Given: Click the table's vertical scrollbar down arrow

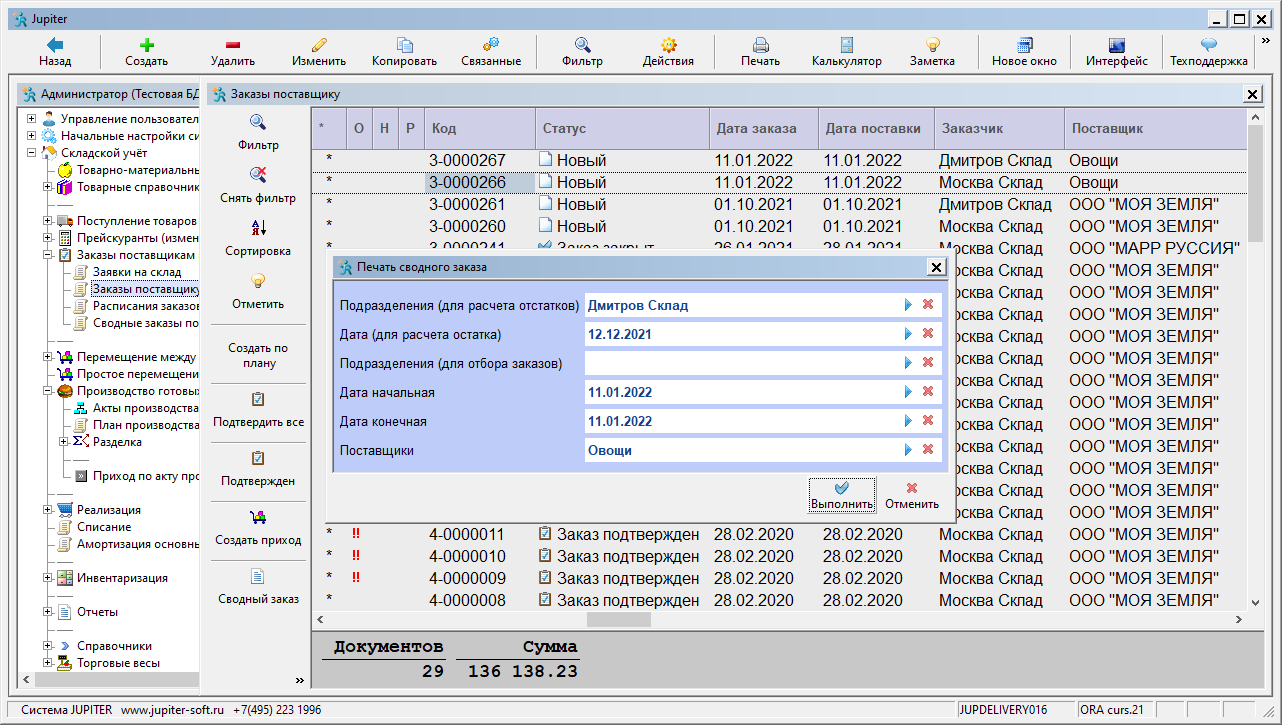Looking at the screenshot, I should 1254,602.
